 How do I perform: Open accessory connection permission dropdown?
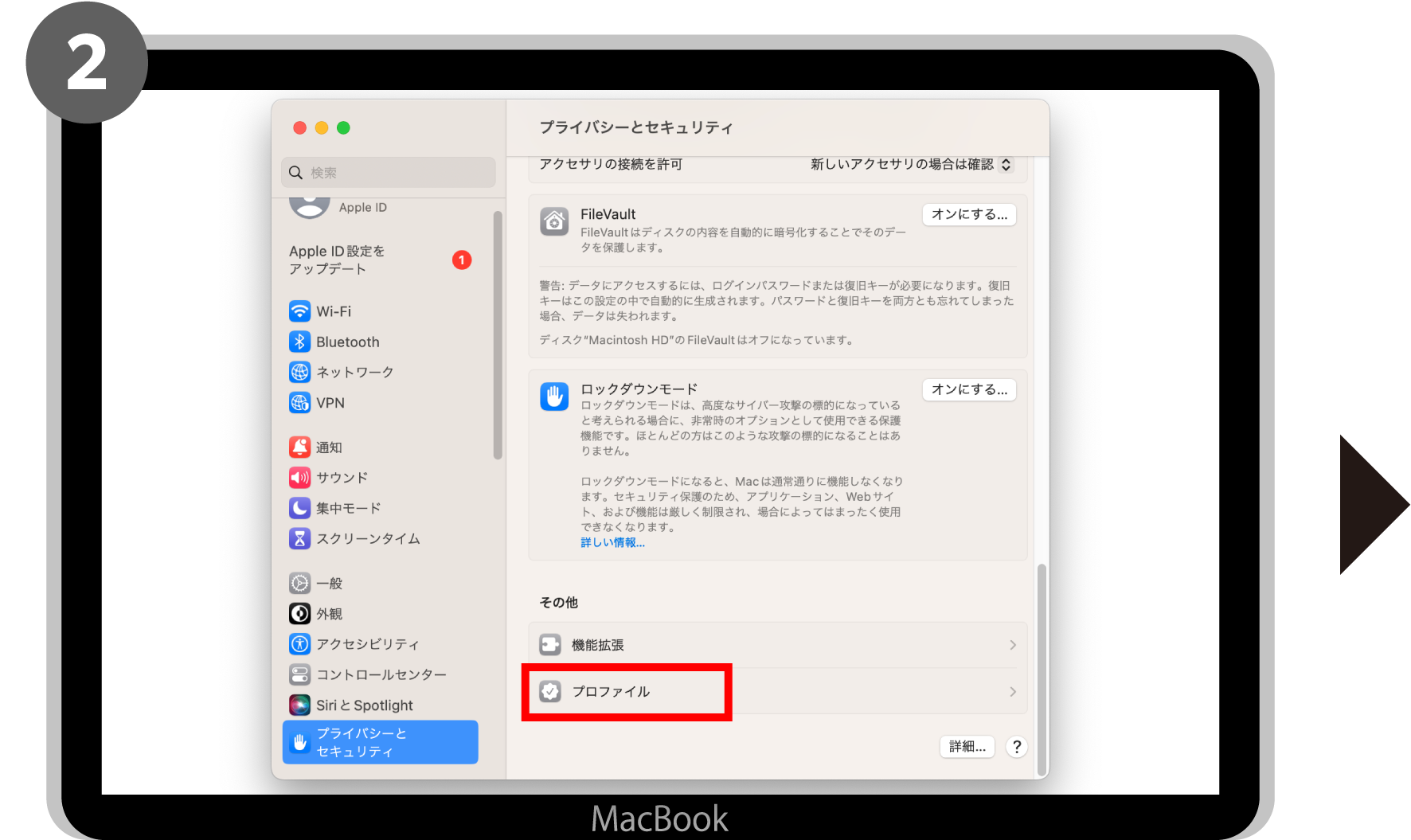912,165
